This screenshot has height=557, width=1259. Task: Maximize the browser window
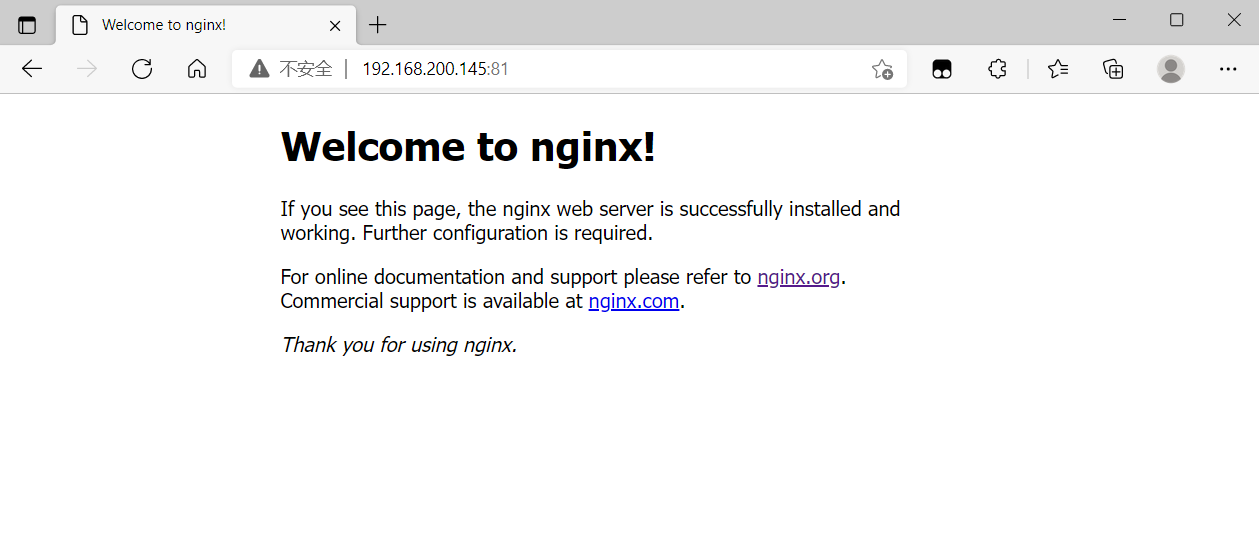point(1177,20)
